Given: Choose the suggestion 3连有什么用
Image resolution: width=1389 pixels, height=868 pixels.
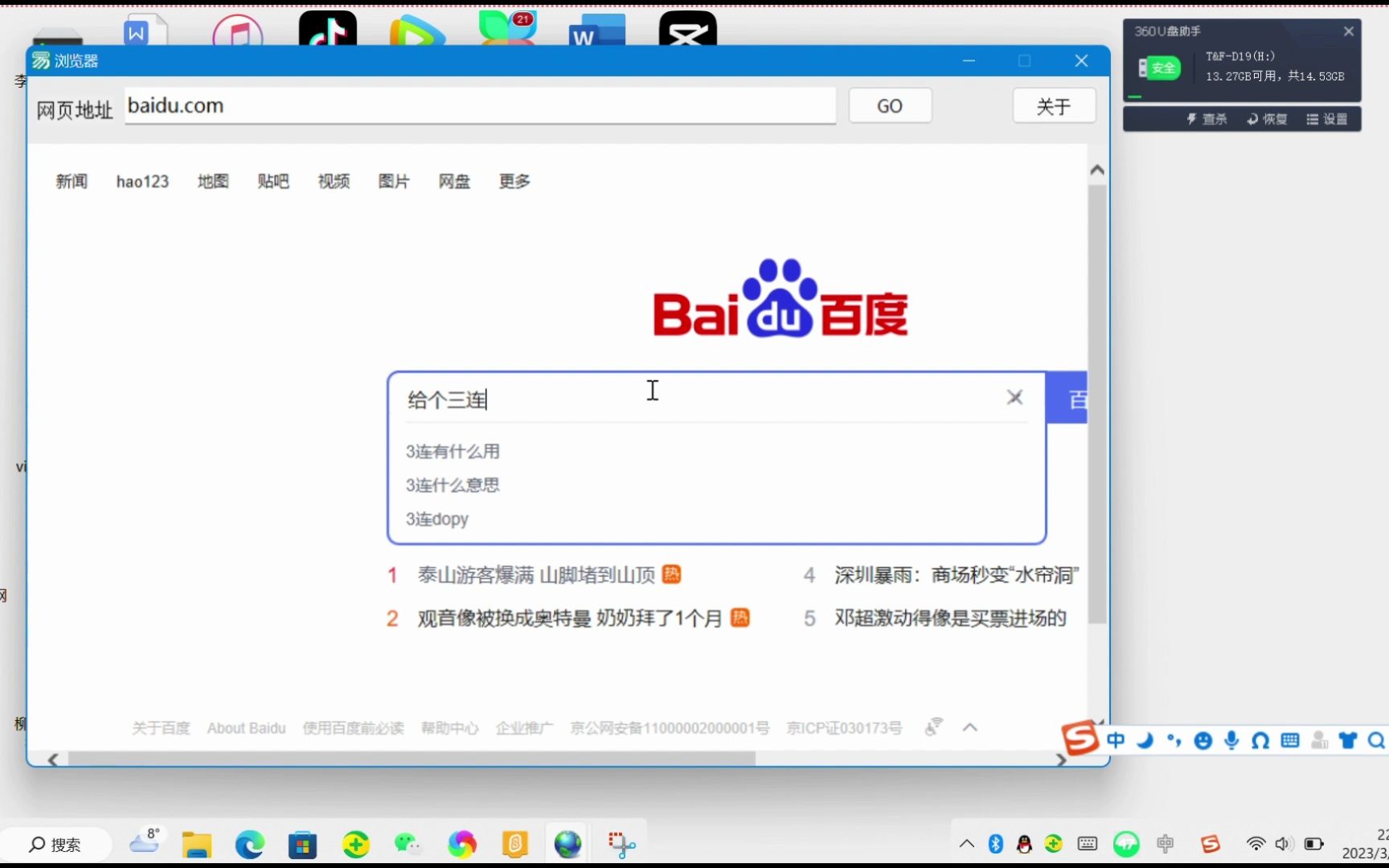Looking at the screenshot, I should [453, 452].
